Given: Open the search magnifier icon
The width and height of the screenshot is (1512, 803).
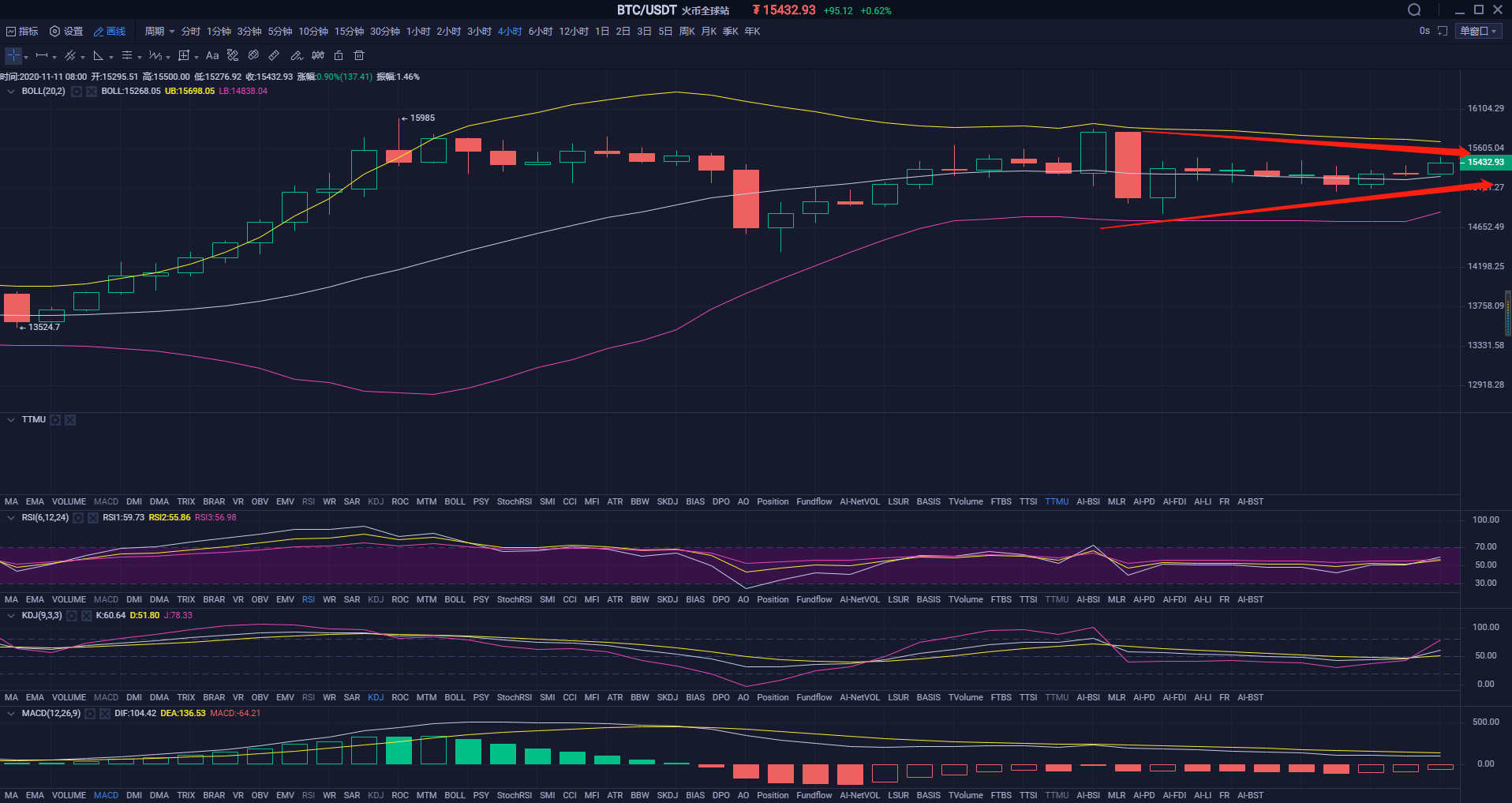Looking at the screenshot, I should point(1414,10).
